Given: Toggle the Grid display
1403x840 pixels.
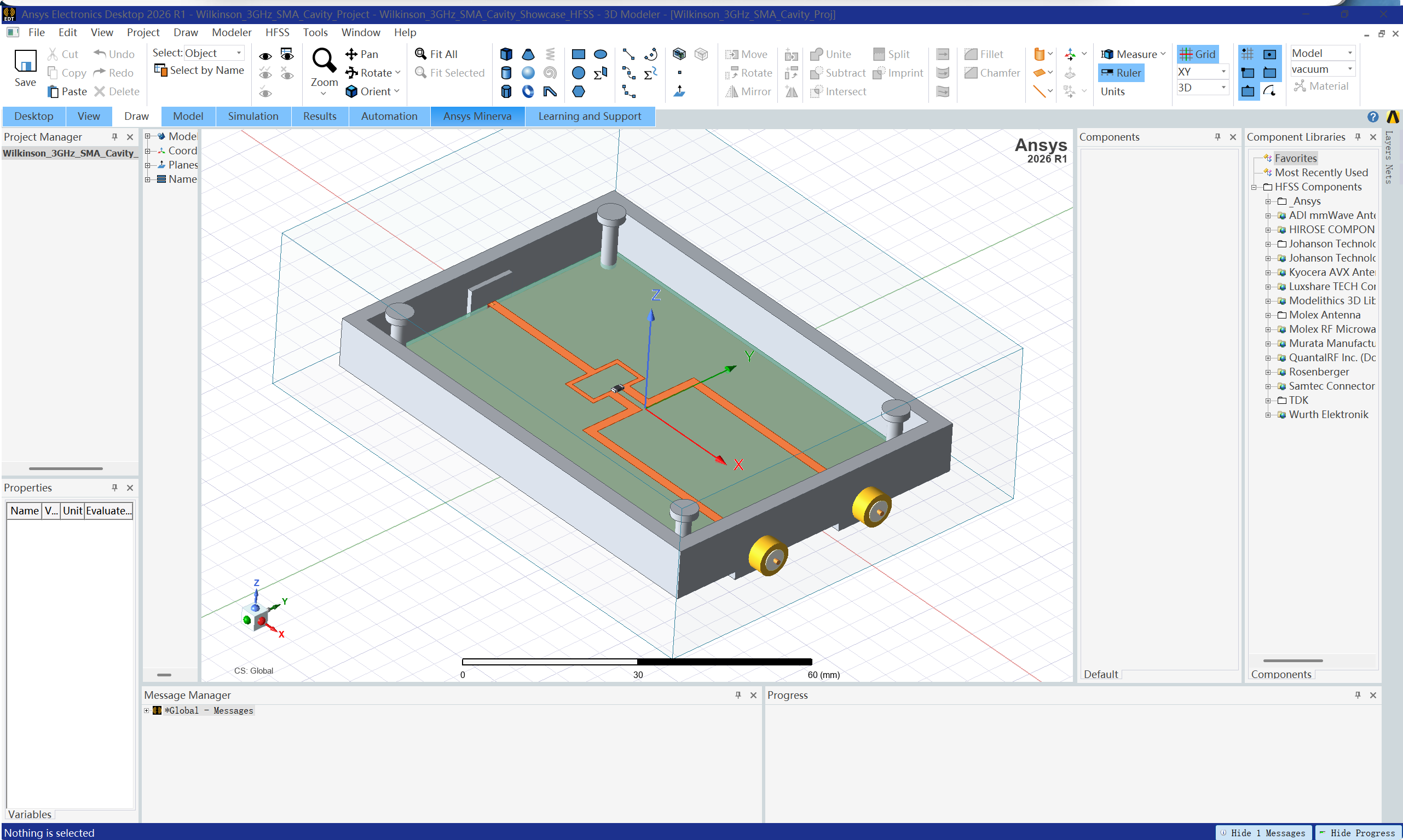Looking at the screenshot, I should click(1198, 54).
